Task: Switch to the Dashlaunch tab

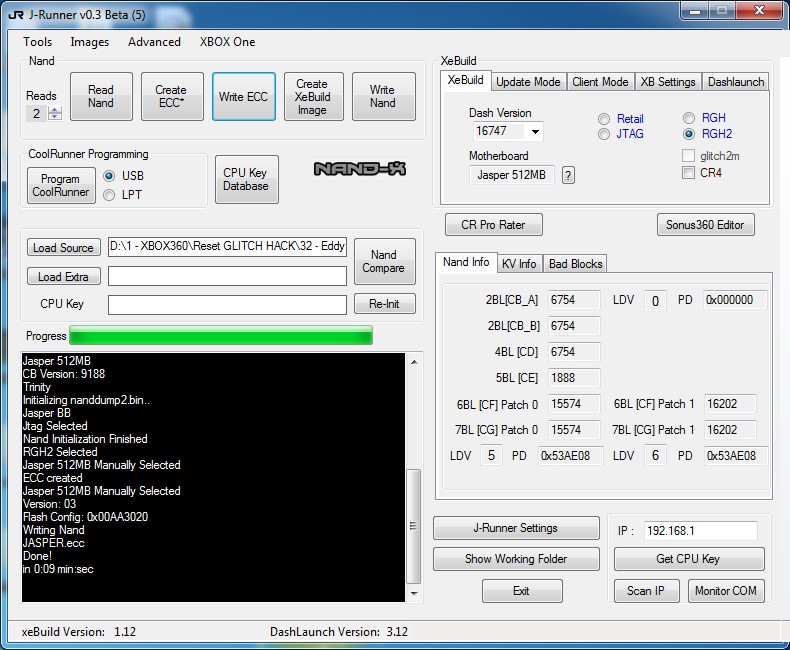Action: pyautogui.click(x=736, y=82)
